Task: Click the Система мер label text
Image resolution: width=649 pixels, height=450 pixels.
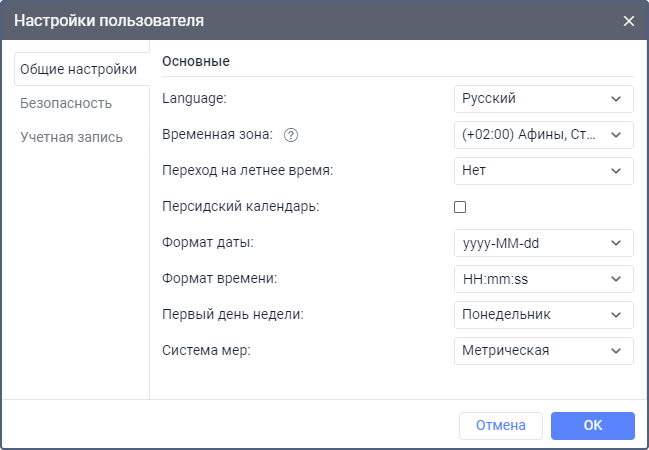Action: 206,351
